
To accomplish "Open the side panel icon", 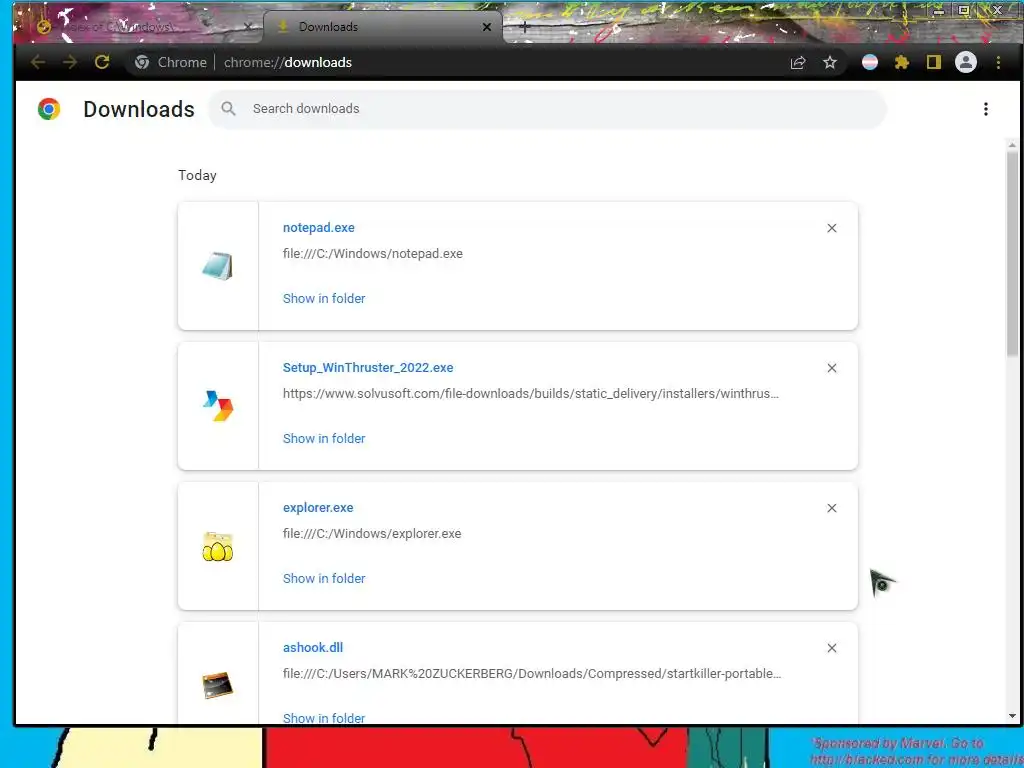I will (934, 63).
